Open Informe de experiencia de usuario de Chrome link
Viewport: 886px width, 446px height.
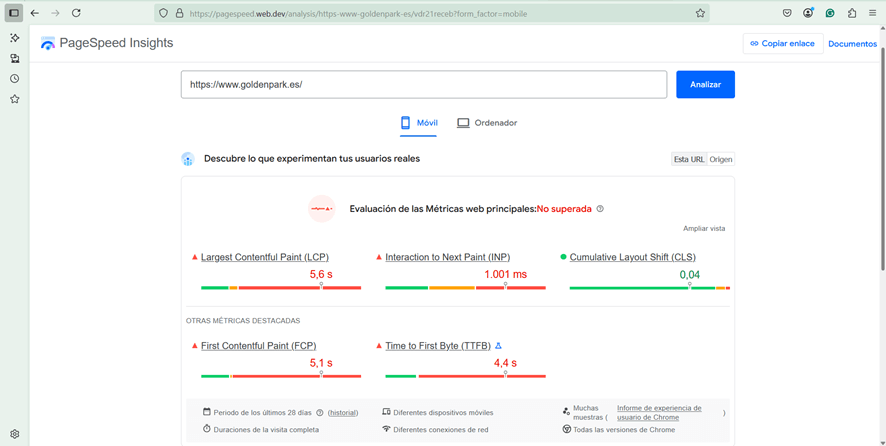tap(659, 413)
